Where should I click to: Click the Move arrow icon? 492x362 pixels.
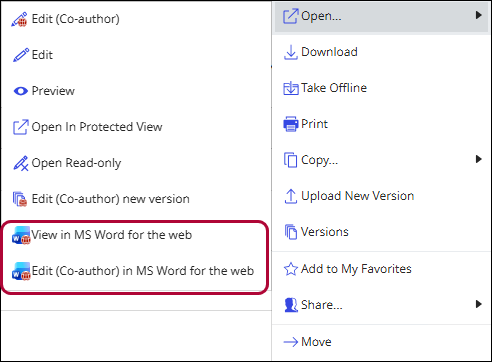[x=291, y=342]
